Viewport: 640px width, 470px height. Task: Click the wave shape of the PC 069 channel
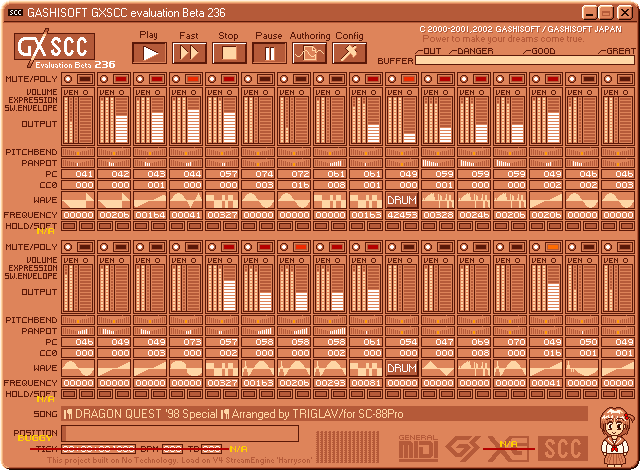pyautogui.click(x=474, y=368)
